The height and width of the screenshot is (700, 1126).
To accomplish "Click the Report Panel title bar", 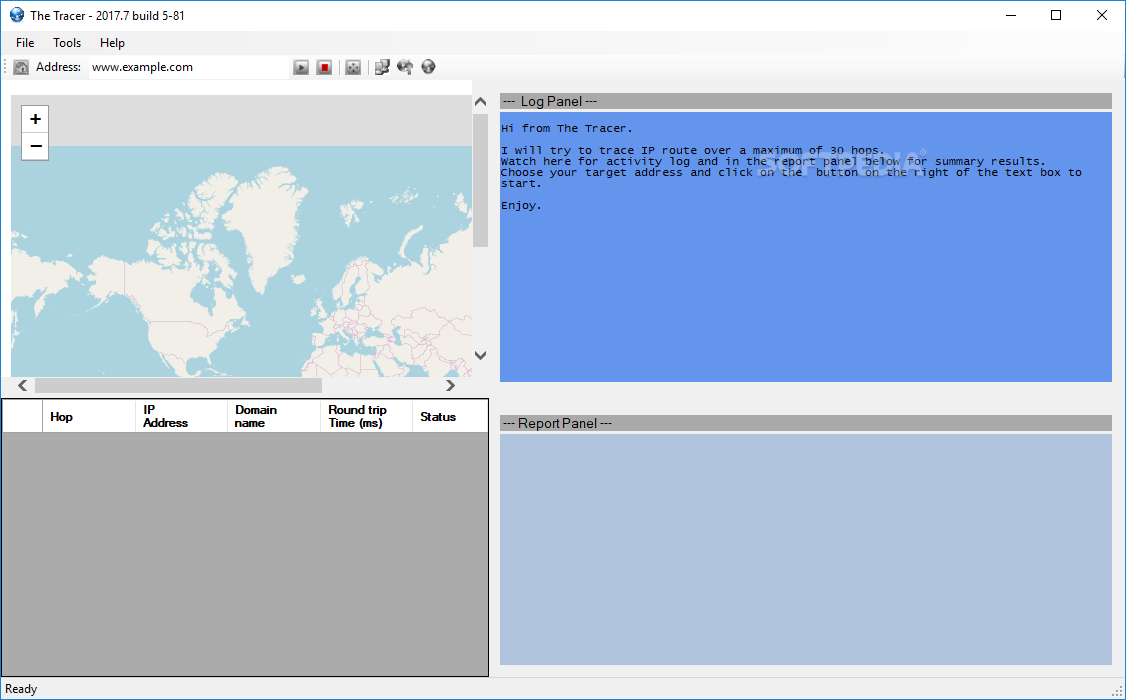I will pos(806,424).
